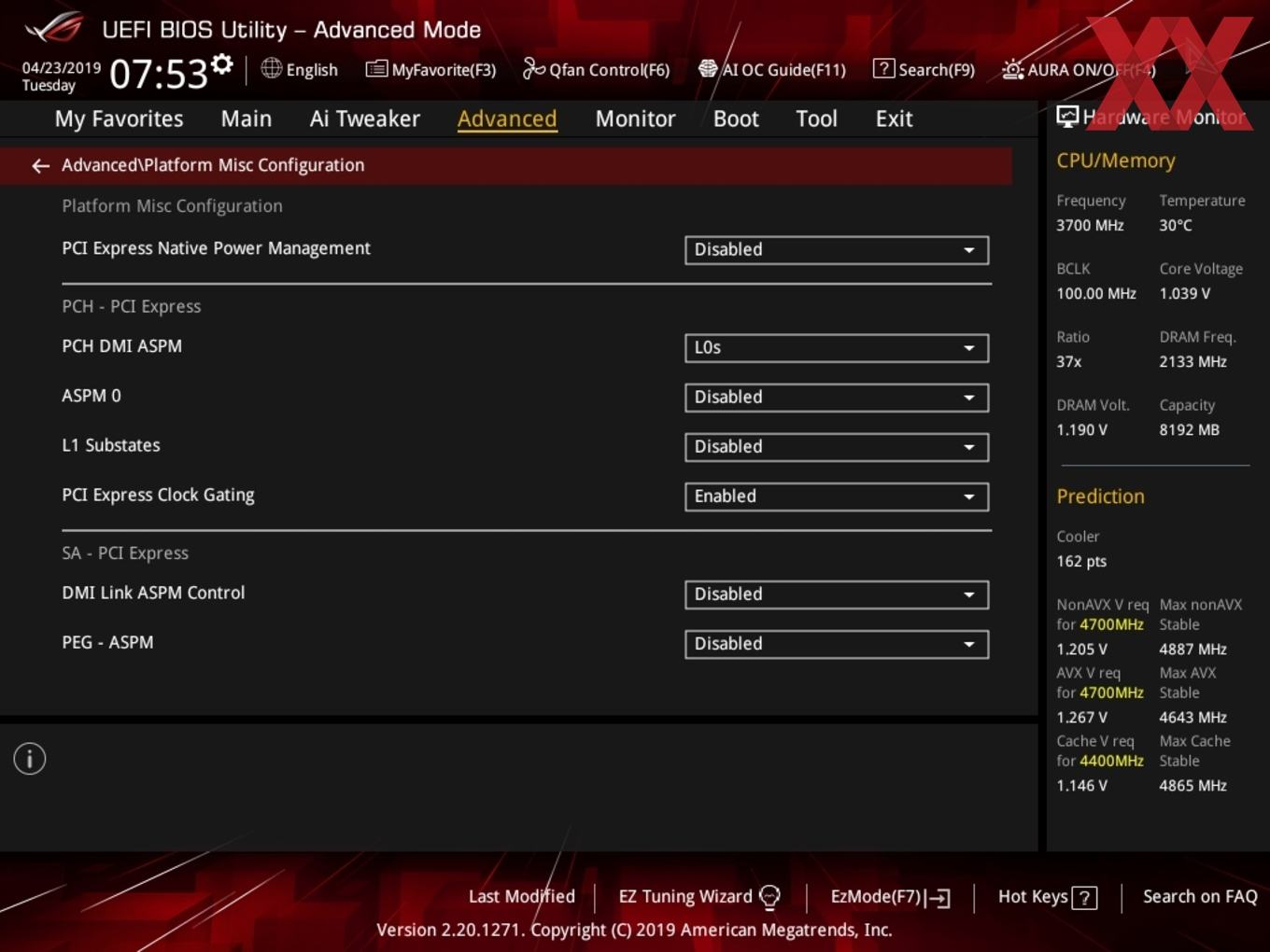Viewport: 1270px width, 952px height.
Task: Select PCI Express Clock Gating label
Action: [x=158, y=495]
